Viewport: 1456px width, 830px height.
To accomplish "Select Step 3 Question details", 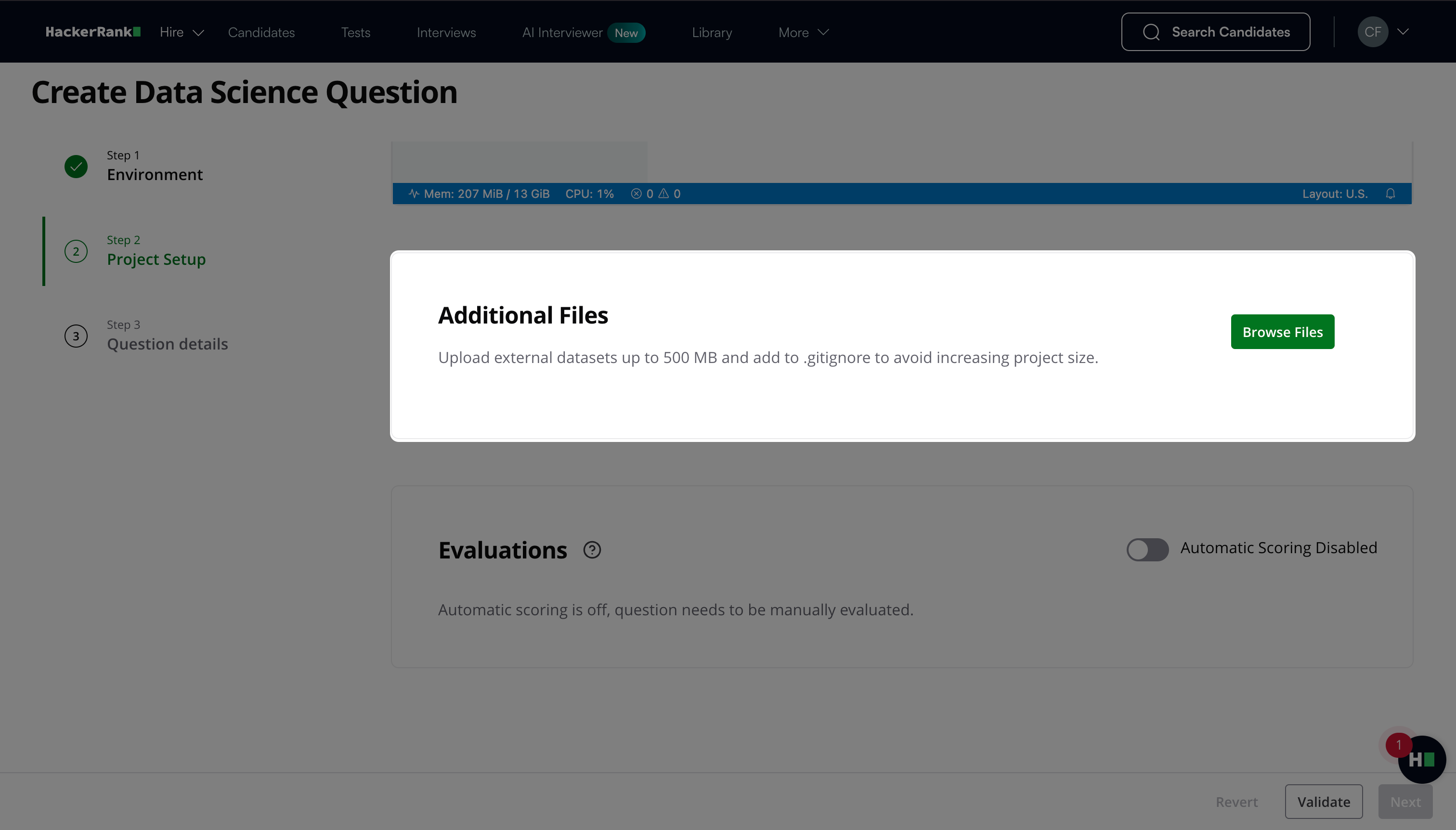I will point(167,344).
